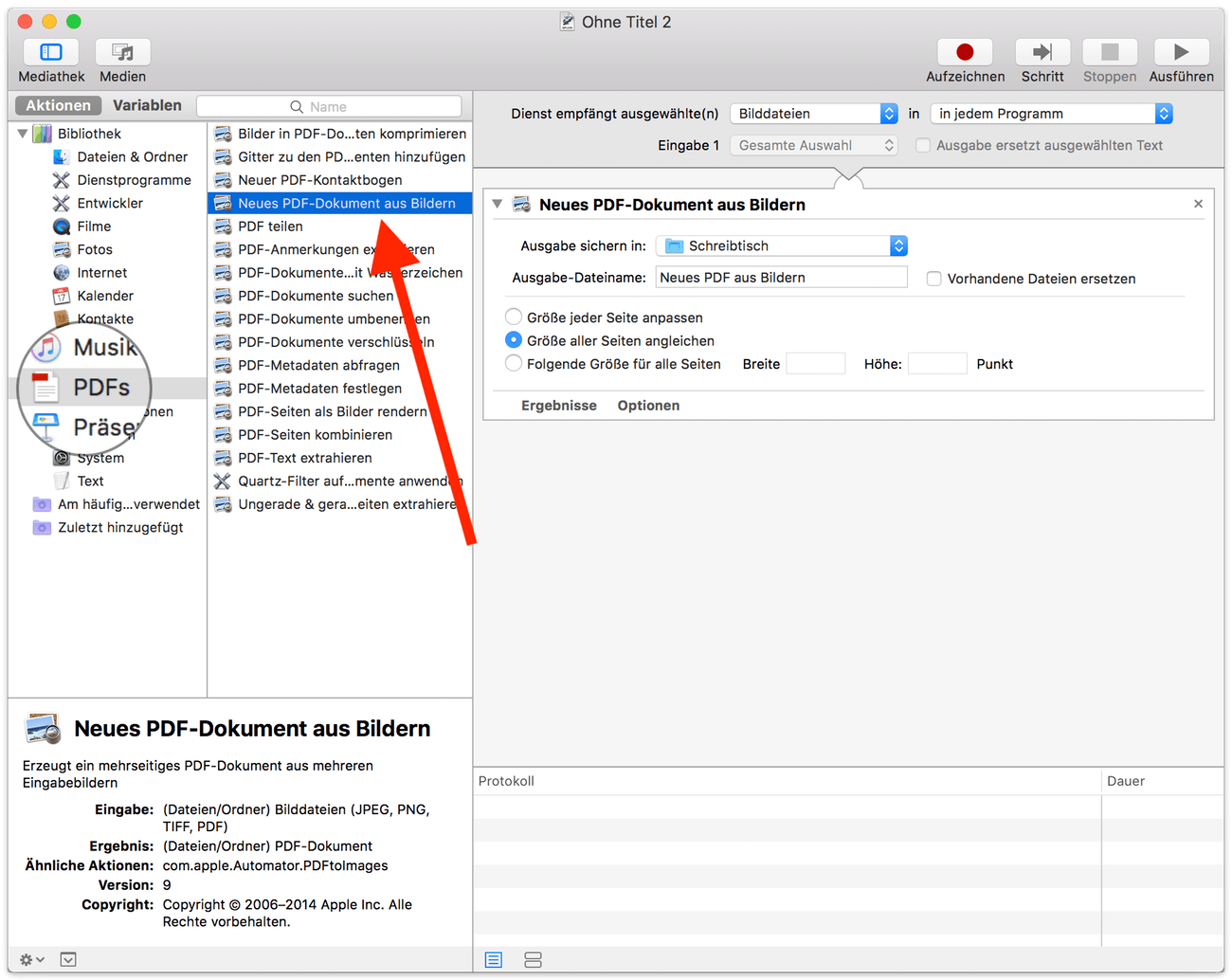Select Bilder in PDF-Dokumenten komprimieren action
The height and width of the screenshot is (980, 1232).
tap(340, 134)
